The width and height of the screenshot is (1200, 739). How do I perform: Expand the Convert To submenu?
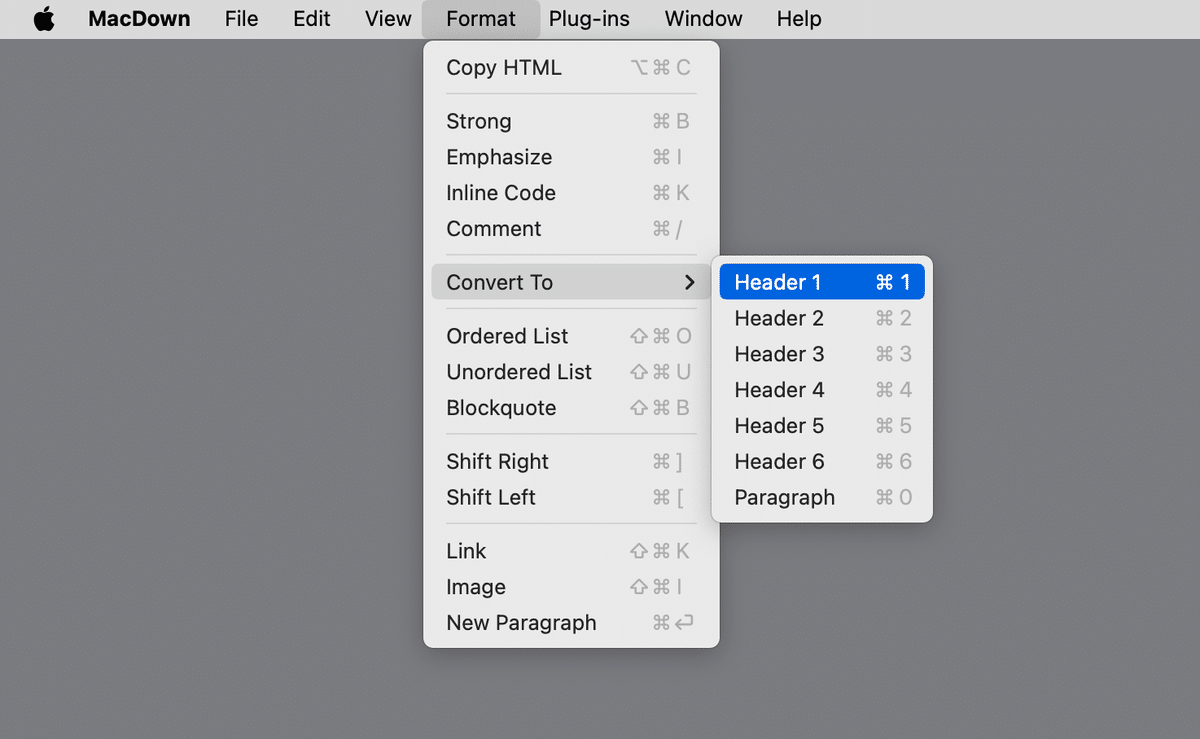(x=571, y=283)
